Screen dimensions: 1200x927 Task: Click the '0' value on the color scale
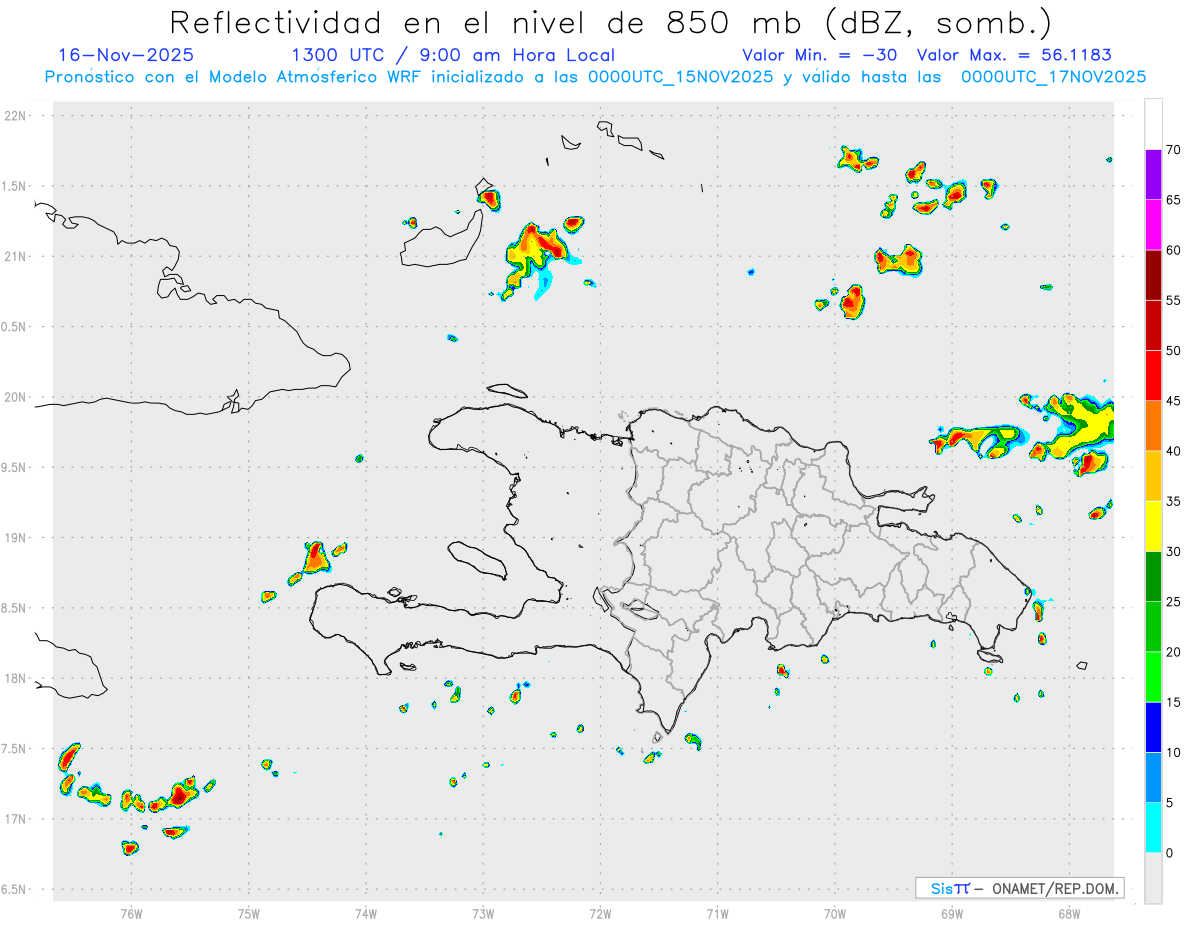(x=1169, y=853)
